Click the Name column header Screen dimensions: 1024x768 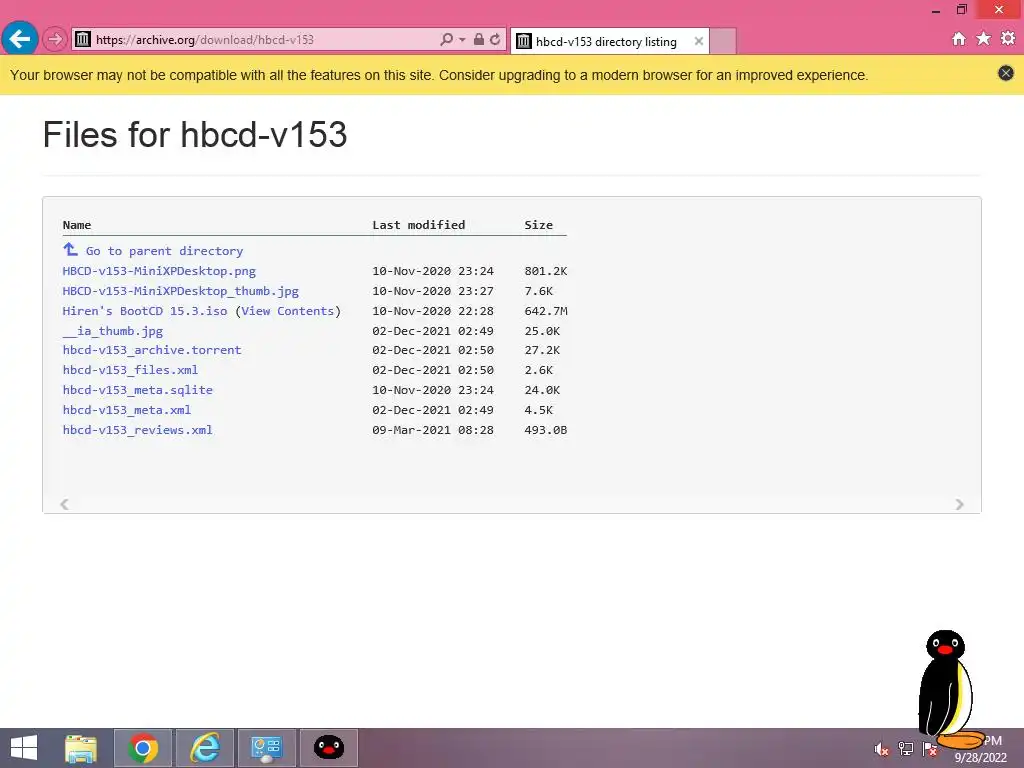coord(76,225)
